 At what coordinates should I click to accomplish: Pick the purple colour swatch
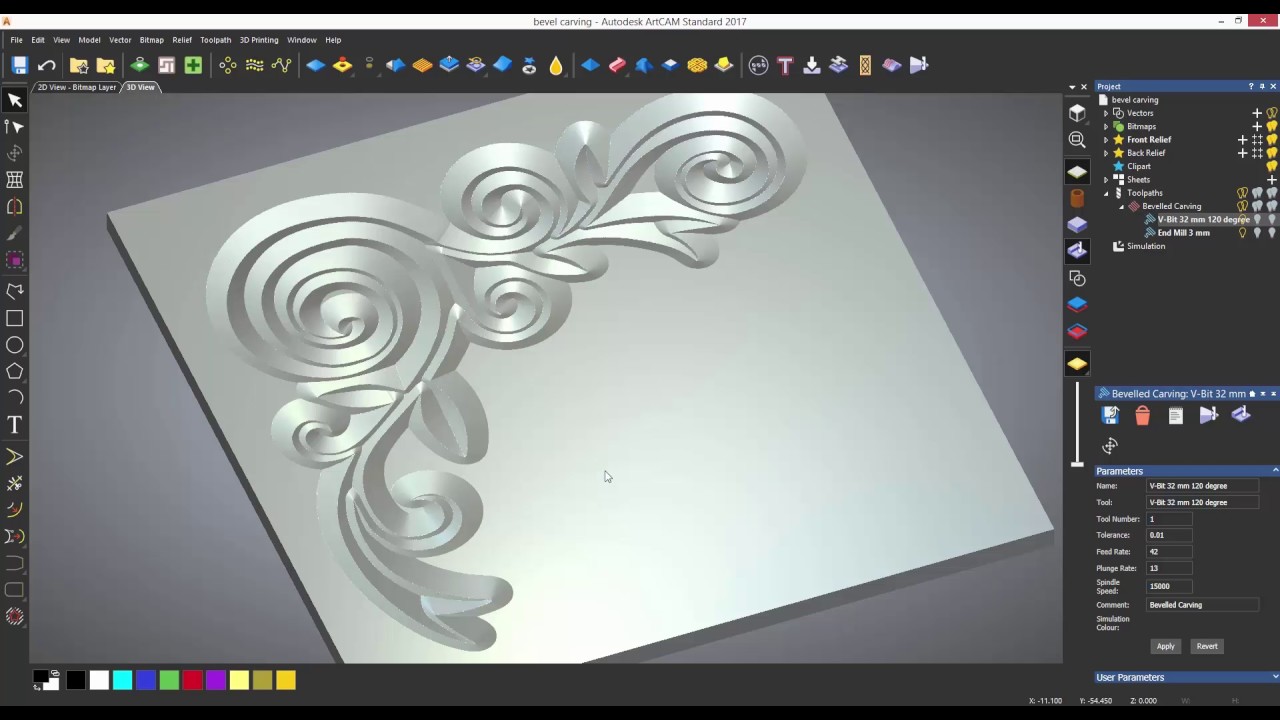pos(216,681)
